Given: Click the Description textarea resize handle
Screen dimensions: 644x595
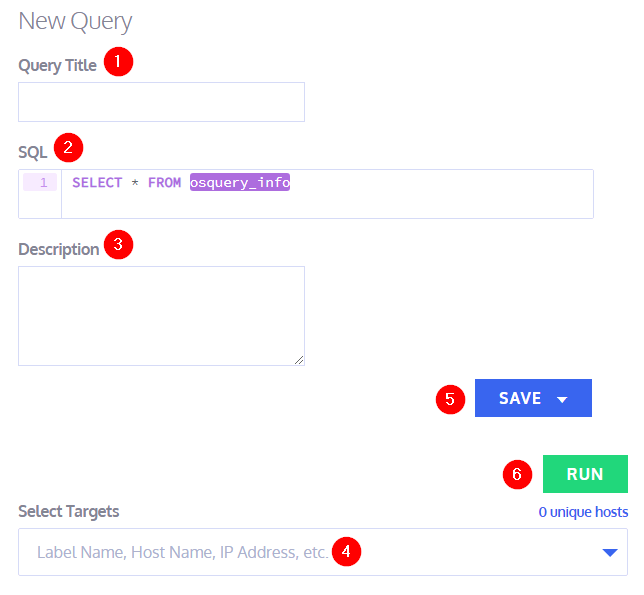Looking at the screenshot, I should pyautogui.click(x=298, y=359).
